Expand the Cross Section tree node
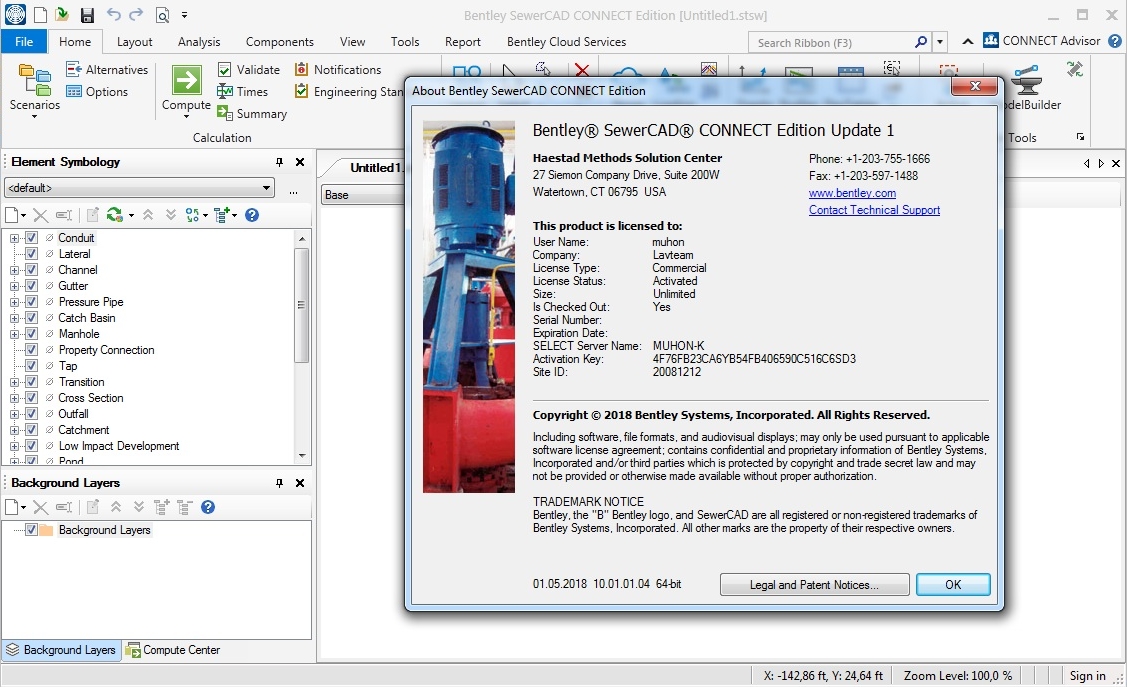The height and width of the screenshot is (687, 1127). pyautogui.click(x=14, y=398)
